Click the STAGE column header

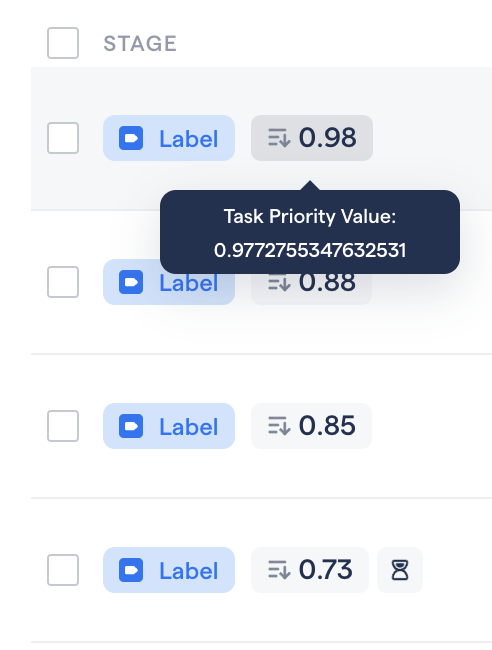(x=140, y=44)
